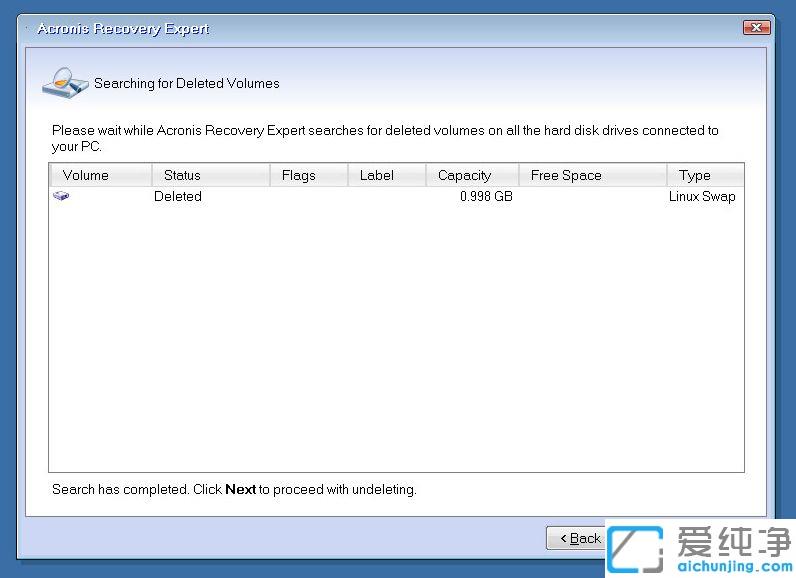
Task: Sort by the Label column header
Action: point(387,175)
